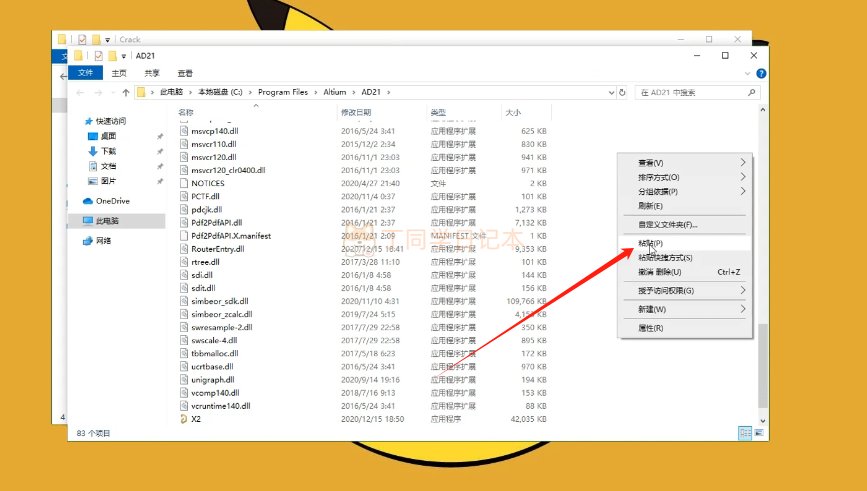This screenshot has width=867, height=491.
Task: Click the Up one level arrow
Action: point(125,92)
